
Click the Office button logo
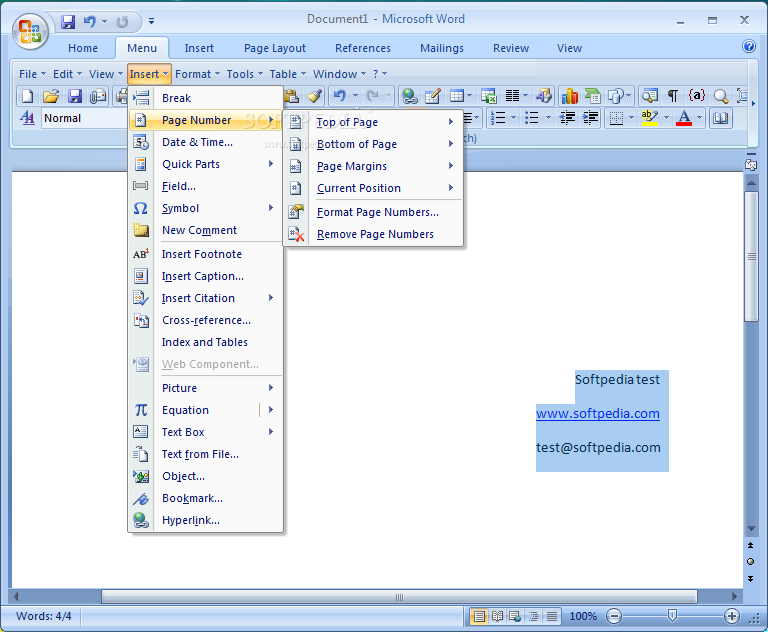pyautogui.click(x=30, y=30)
